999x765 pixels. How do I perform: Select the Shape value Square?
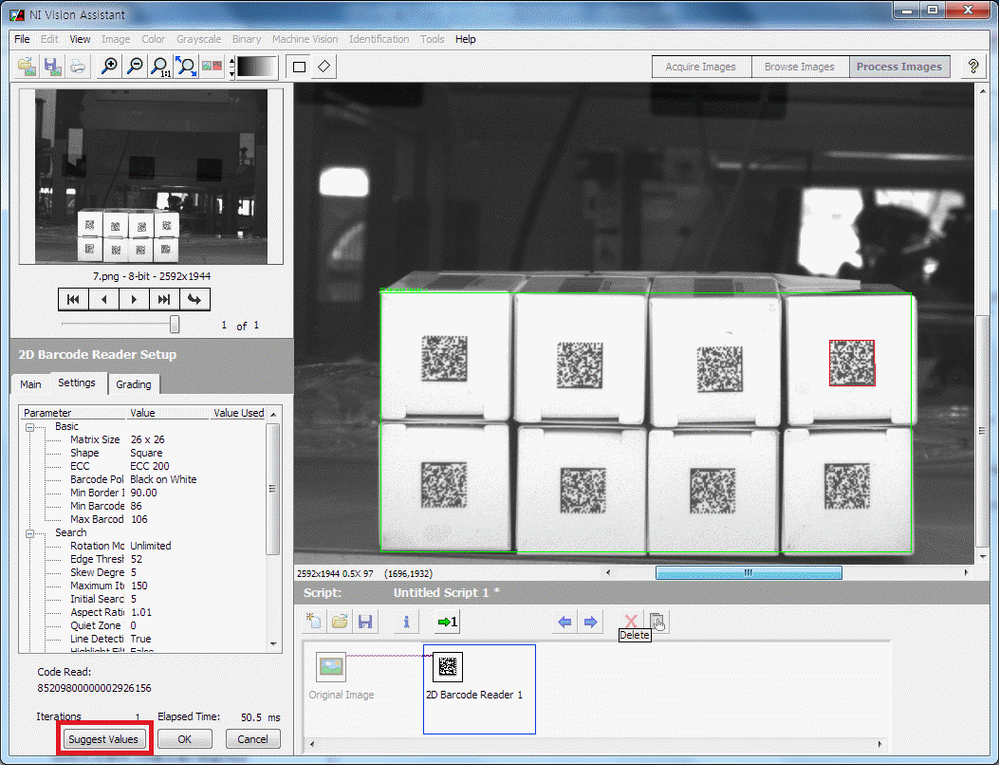[x=146, y=453]
